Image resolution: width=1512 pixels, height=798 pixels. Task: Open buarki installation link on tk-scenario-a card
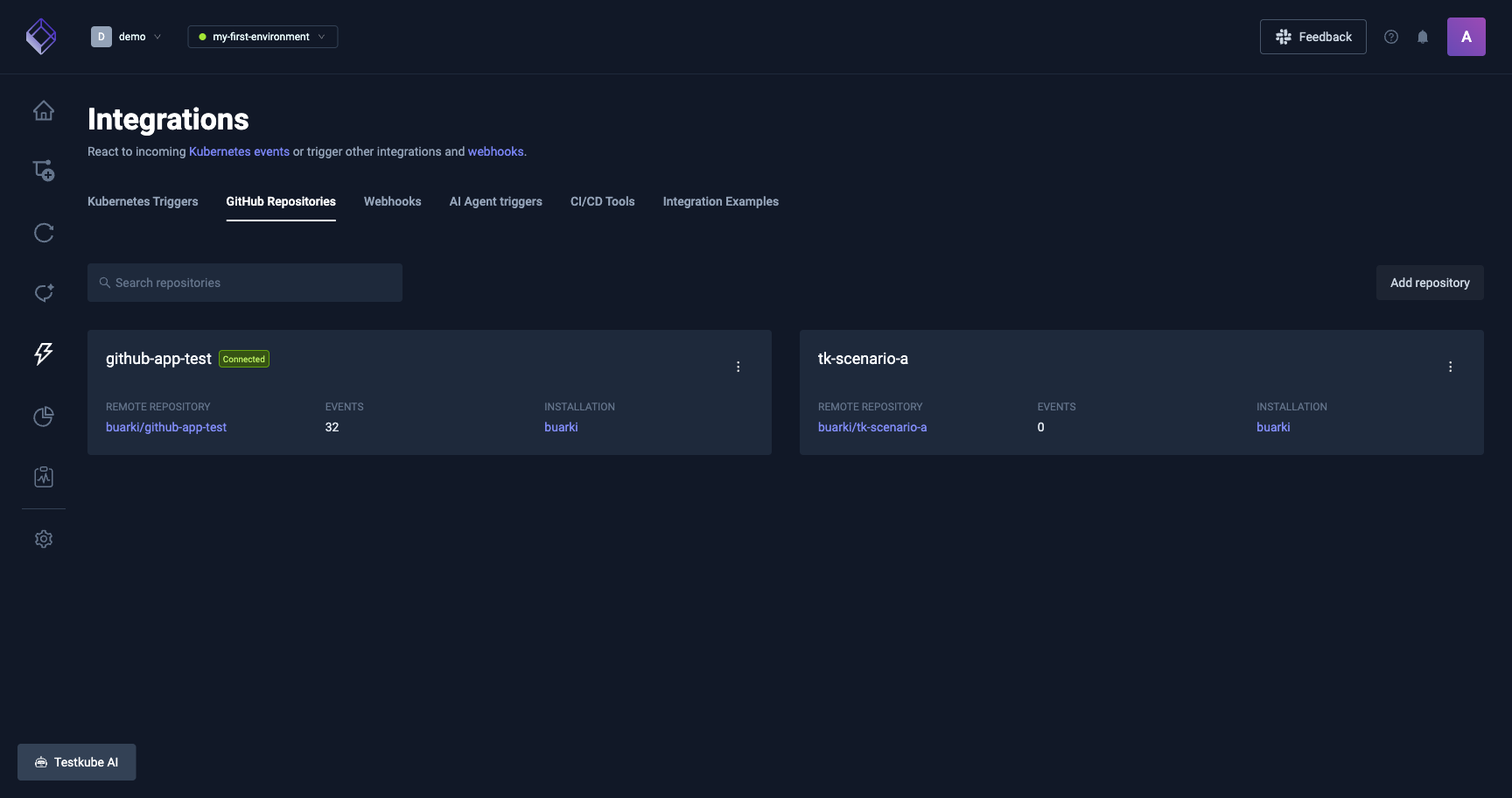[x=1273, y=427]
